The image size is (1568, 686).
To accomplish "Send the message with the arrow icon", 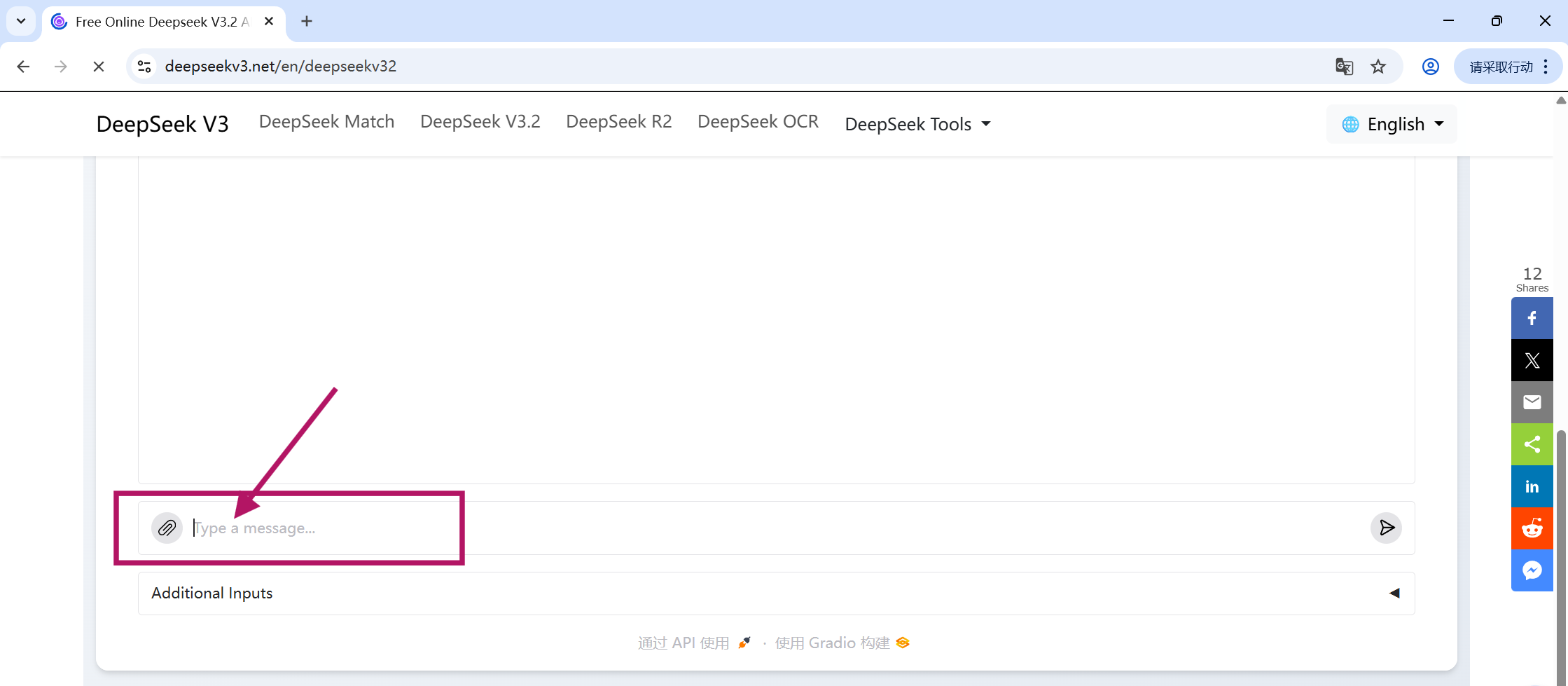I will point(1386,528).
